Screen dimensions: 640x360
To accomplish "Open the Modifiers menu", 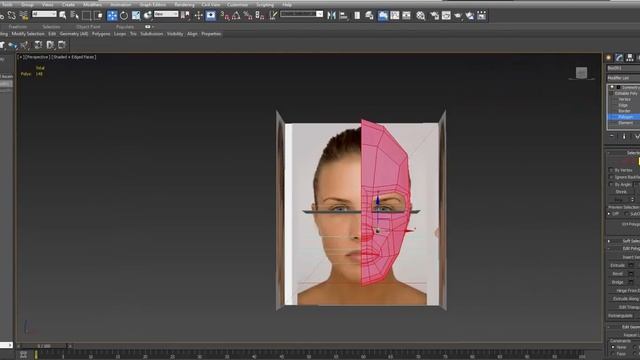I will coord(92,4).
